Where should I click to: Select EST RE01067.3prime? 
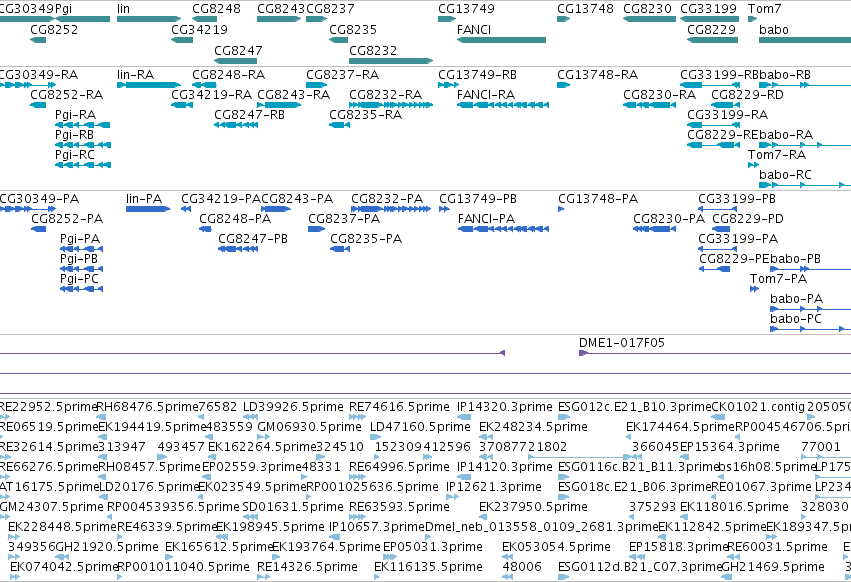[761, 487]
